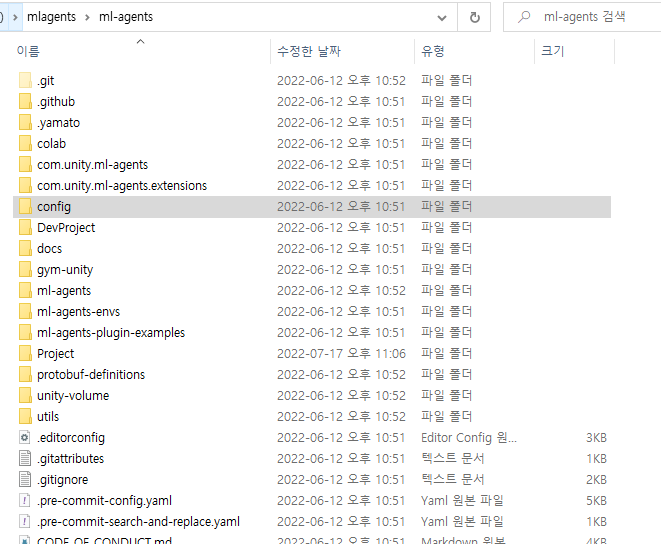Click the com.unity.ml-agents folder icon
Image resolution: width=661 pixels, height=544 pixels.
[x=25, y=164]
